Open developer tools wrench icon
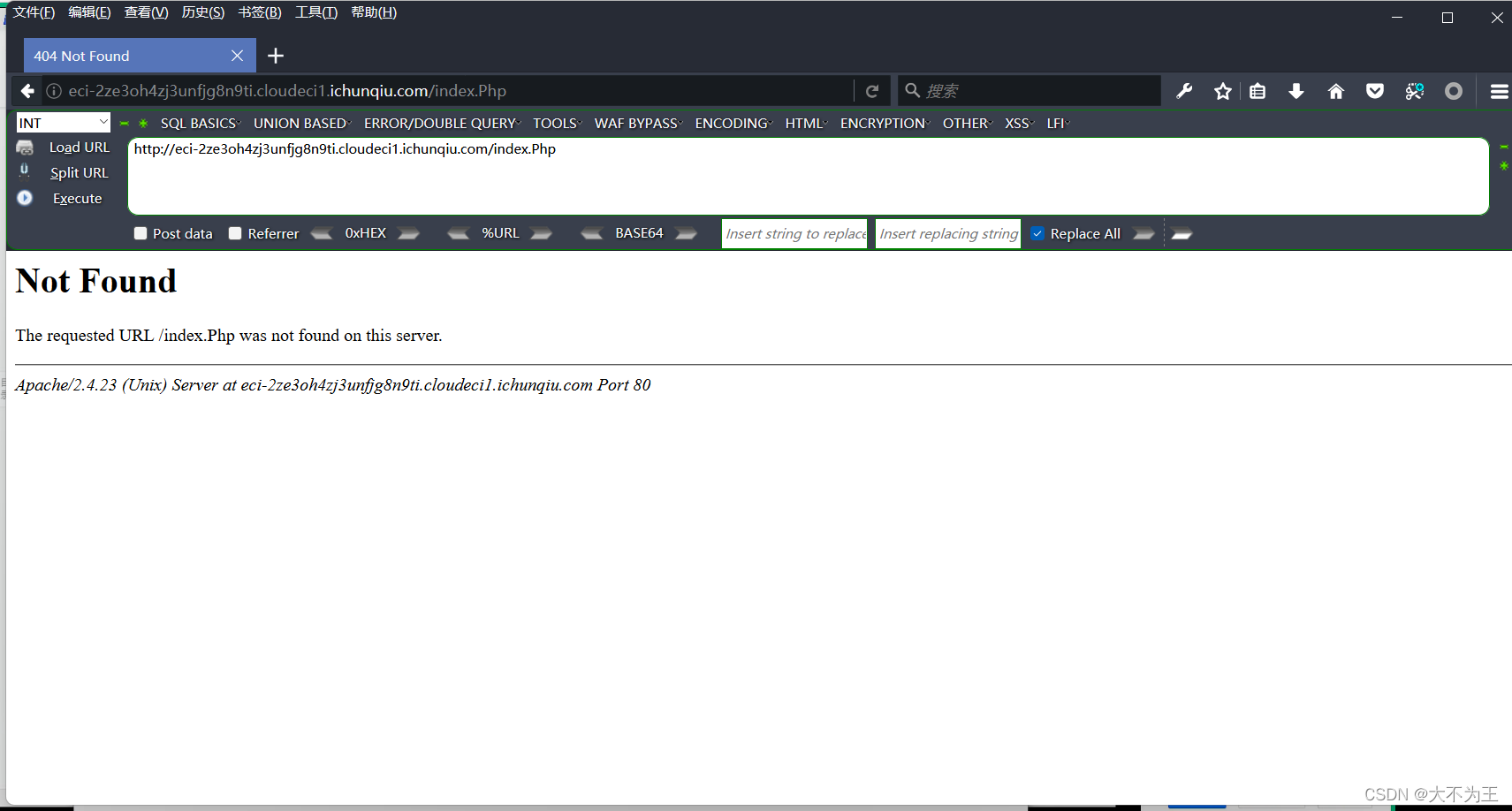Screen dimensions: 1512x811 click(x=1184, y=91)
